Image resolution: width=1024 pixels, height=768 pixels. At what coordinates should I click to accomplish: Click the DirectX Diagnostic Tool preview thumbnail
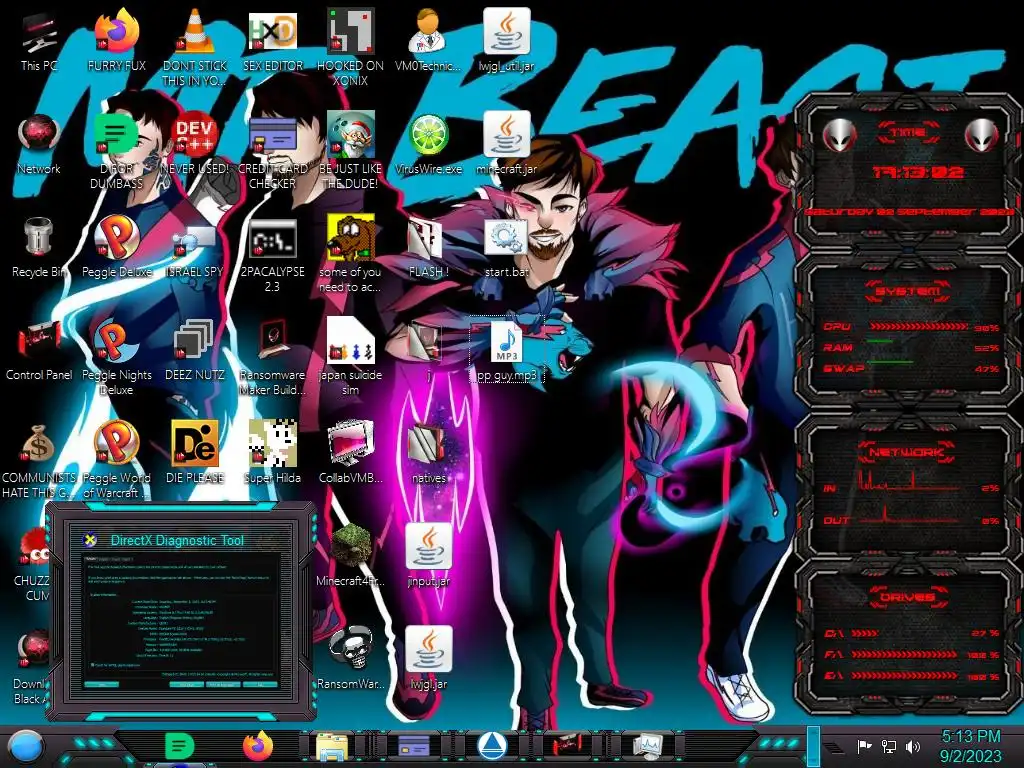pyautogui.click(x=180, y=613)
